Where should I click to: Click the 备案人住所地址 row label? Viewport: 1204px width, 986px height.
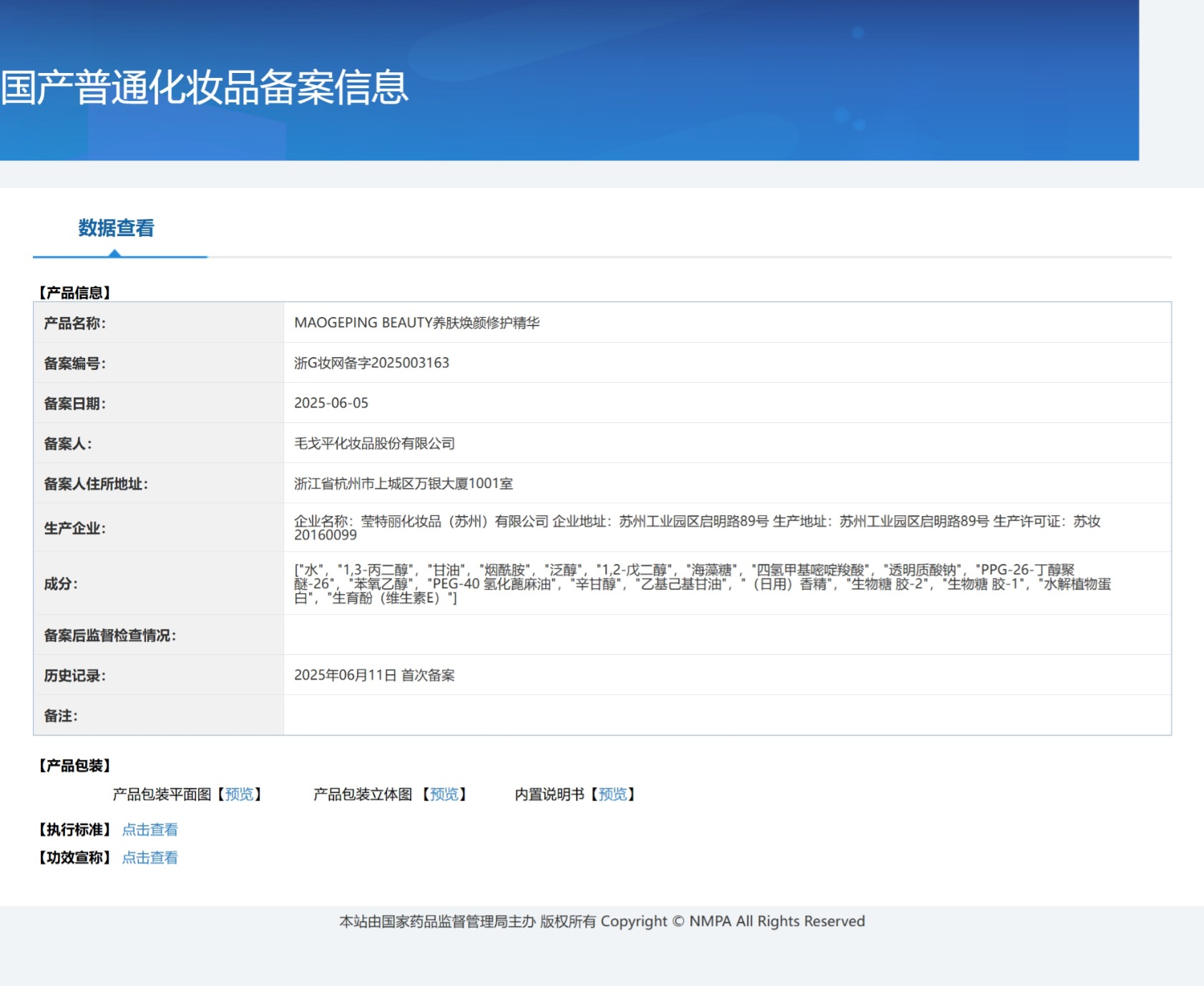[96, 484]
